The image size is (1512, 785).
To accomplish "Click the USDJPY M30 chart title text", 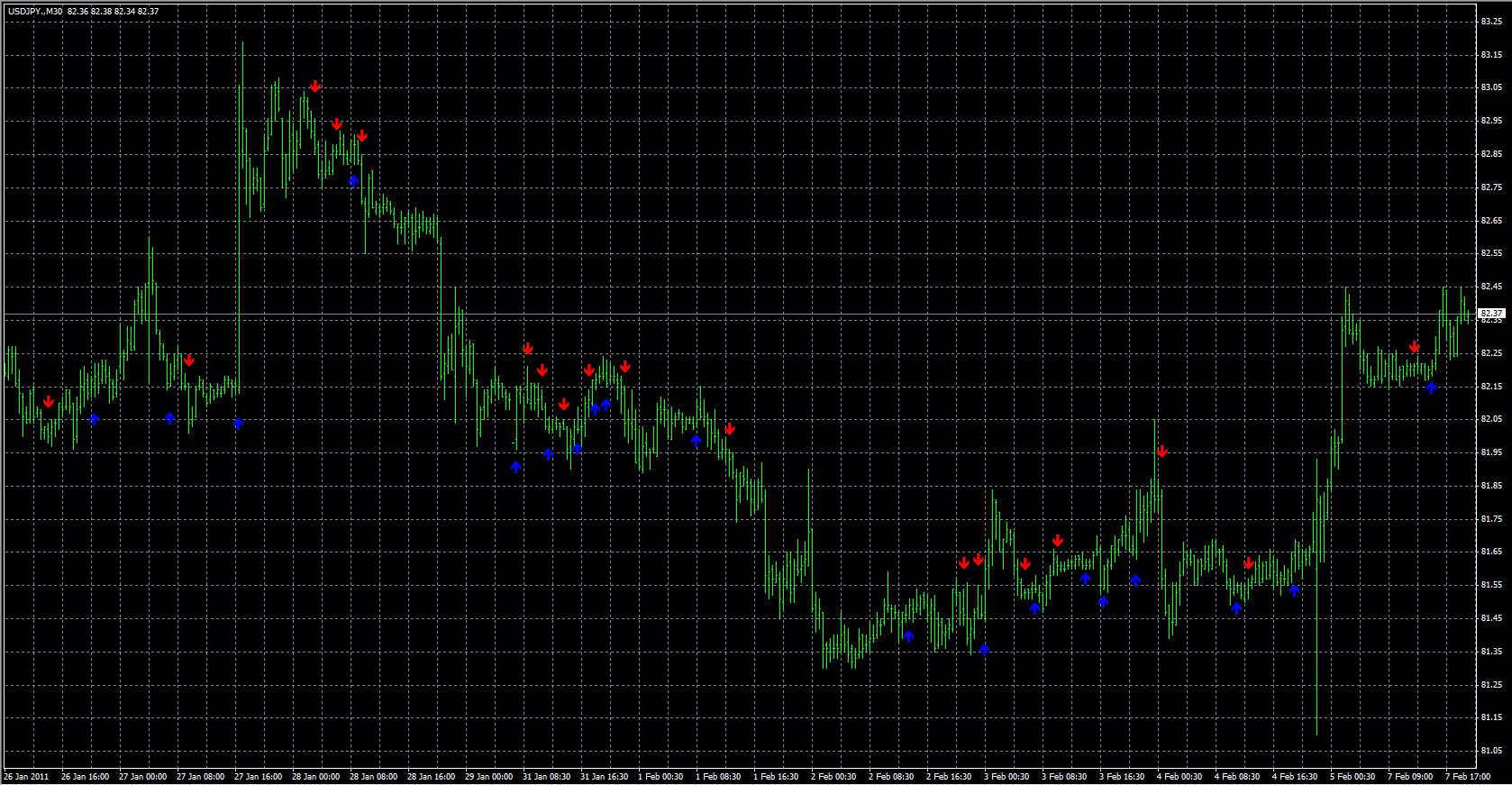I will [x=81, y=11].
